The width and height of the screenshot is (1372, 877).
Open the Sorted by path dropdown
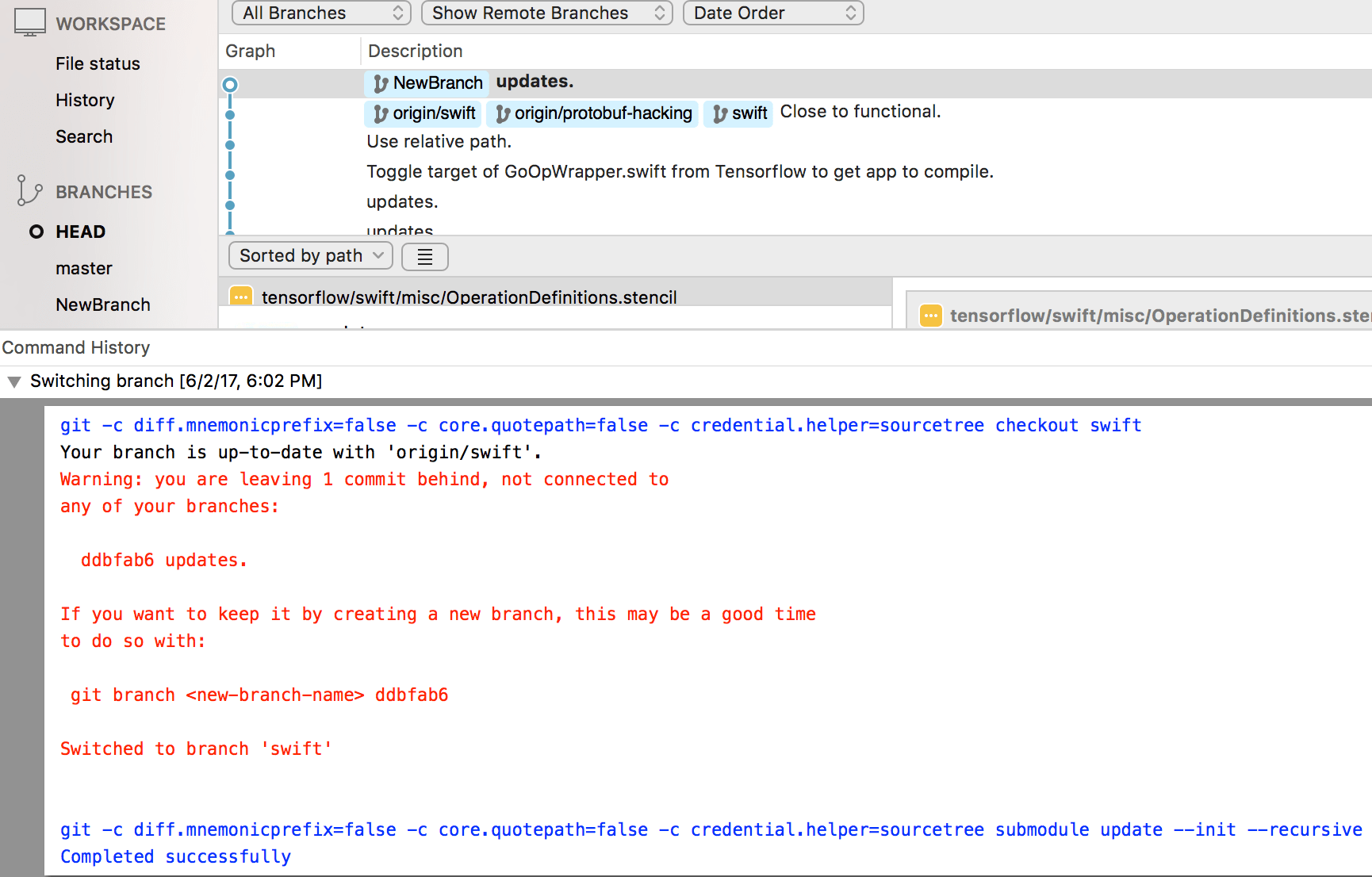click(311, 255)
